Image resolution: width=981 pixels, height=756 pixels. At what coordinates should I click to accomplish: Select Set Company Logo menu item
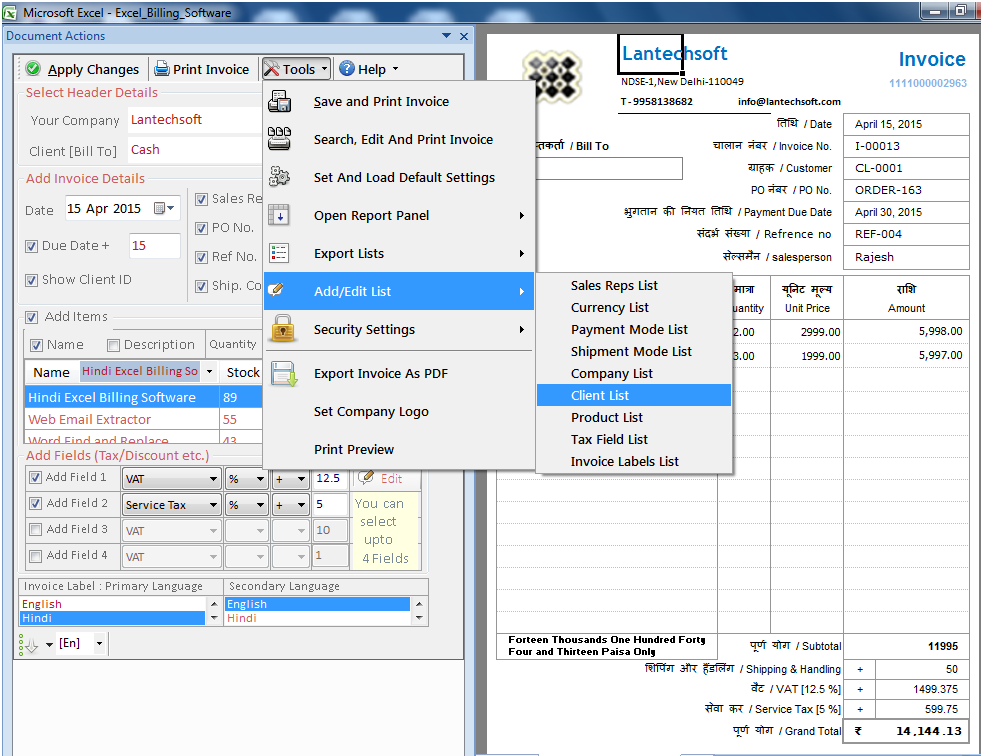tap(399, 412)
